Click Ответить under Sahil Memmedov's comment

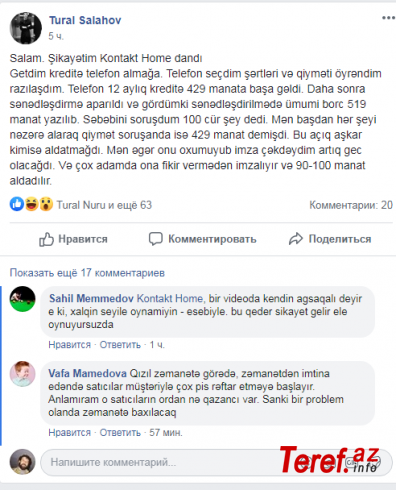(x=120, y=345)
